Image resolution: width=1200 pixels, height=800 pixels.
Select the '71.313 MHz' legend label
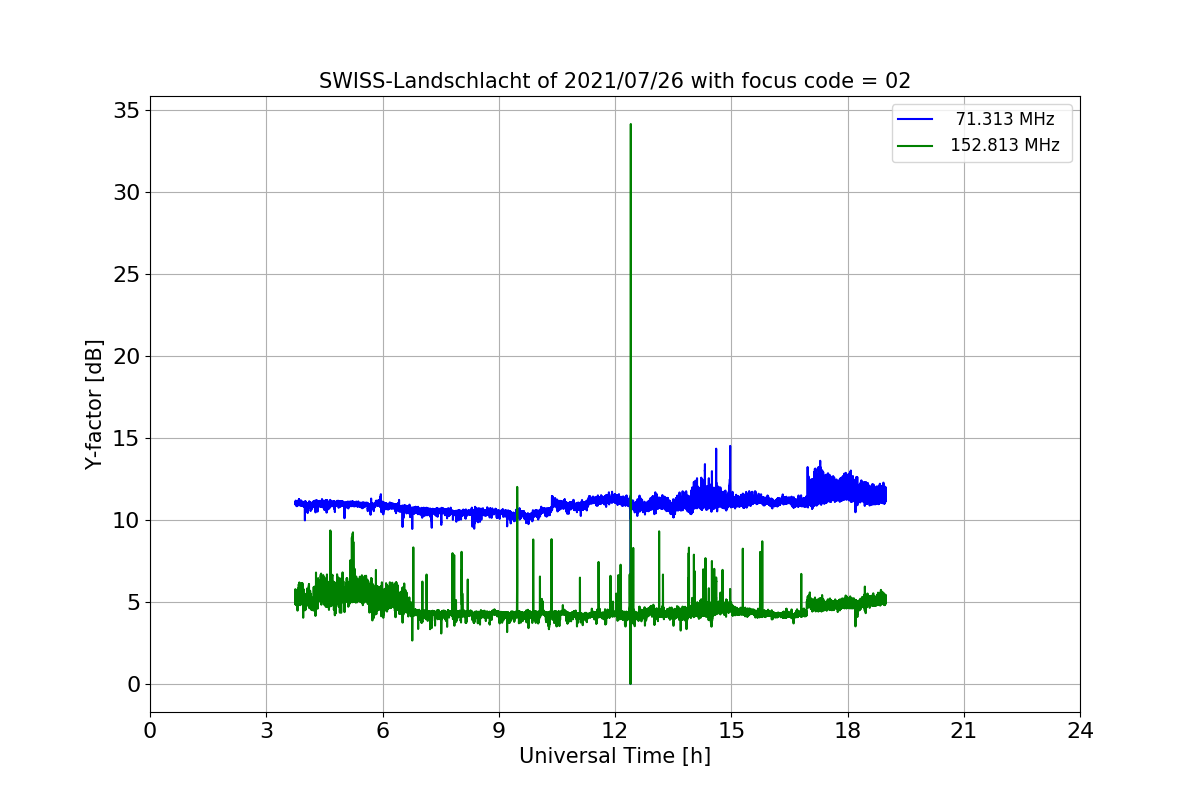point(1005,119)
